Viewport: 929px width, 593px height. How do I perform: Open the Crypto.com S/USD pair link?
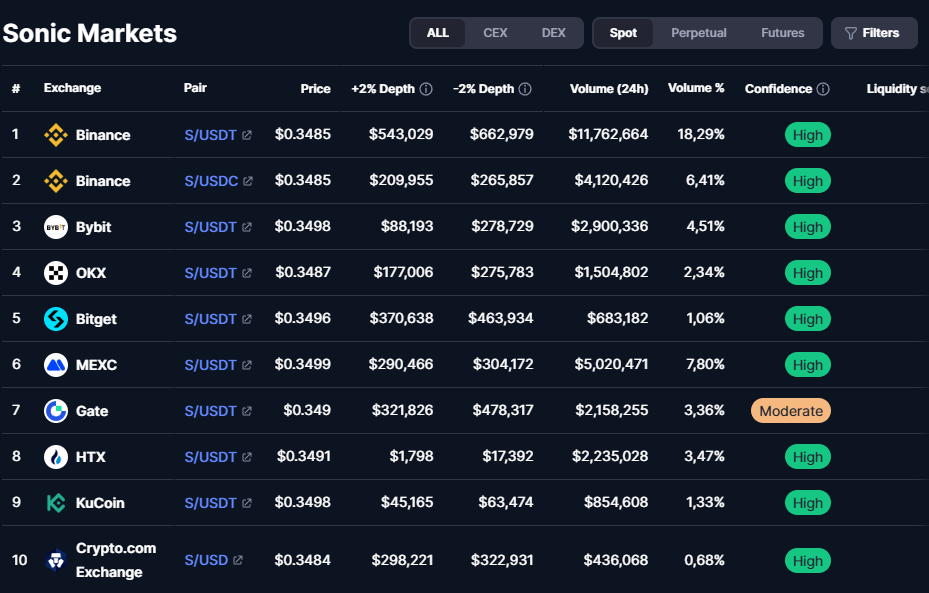tap(206, 560)
